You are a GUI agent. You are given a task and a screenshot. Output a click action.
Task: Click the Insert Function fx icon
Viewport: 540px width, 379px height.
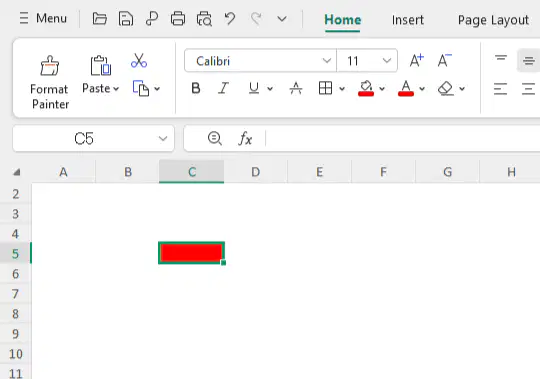245,139
